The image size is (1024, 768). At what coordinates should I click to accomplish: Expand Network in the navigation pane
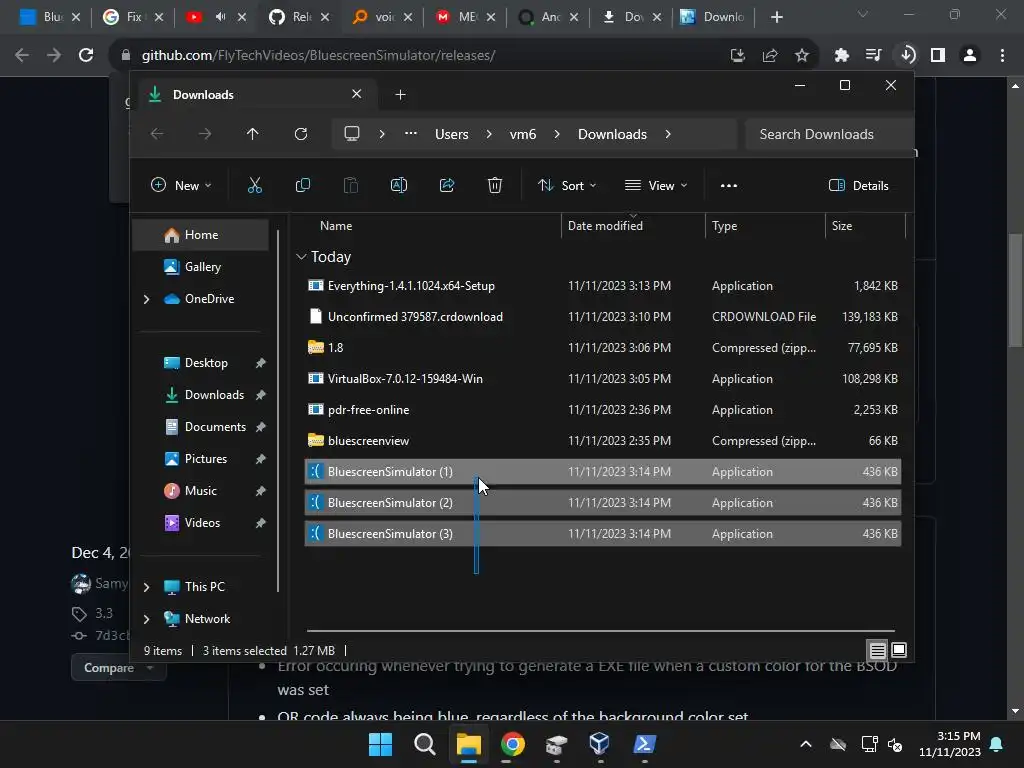pos(146,619)
